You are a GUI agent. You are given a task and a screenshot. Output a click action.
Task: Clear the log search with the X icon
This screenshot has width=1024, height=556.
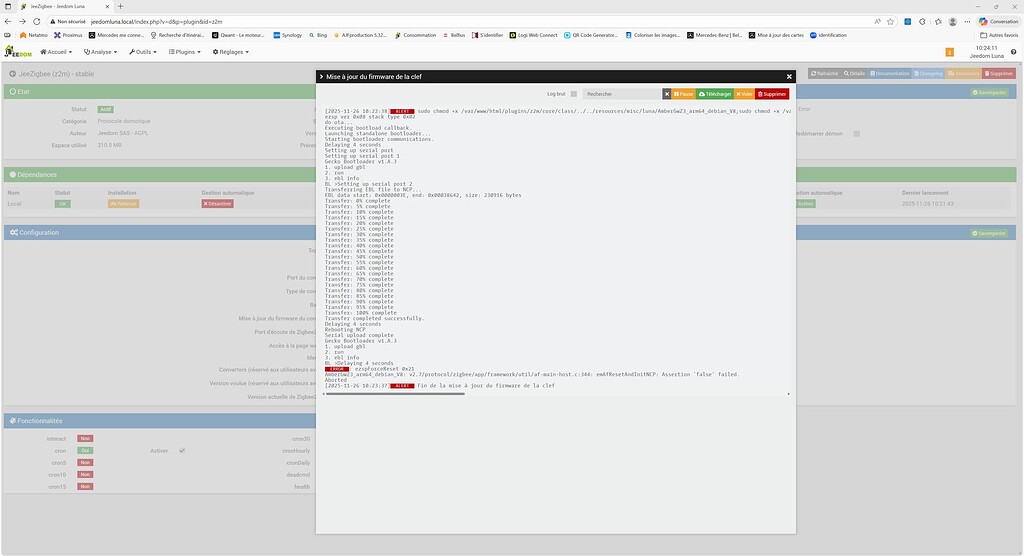coord(667,94)
